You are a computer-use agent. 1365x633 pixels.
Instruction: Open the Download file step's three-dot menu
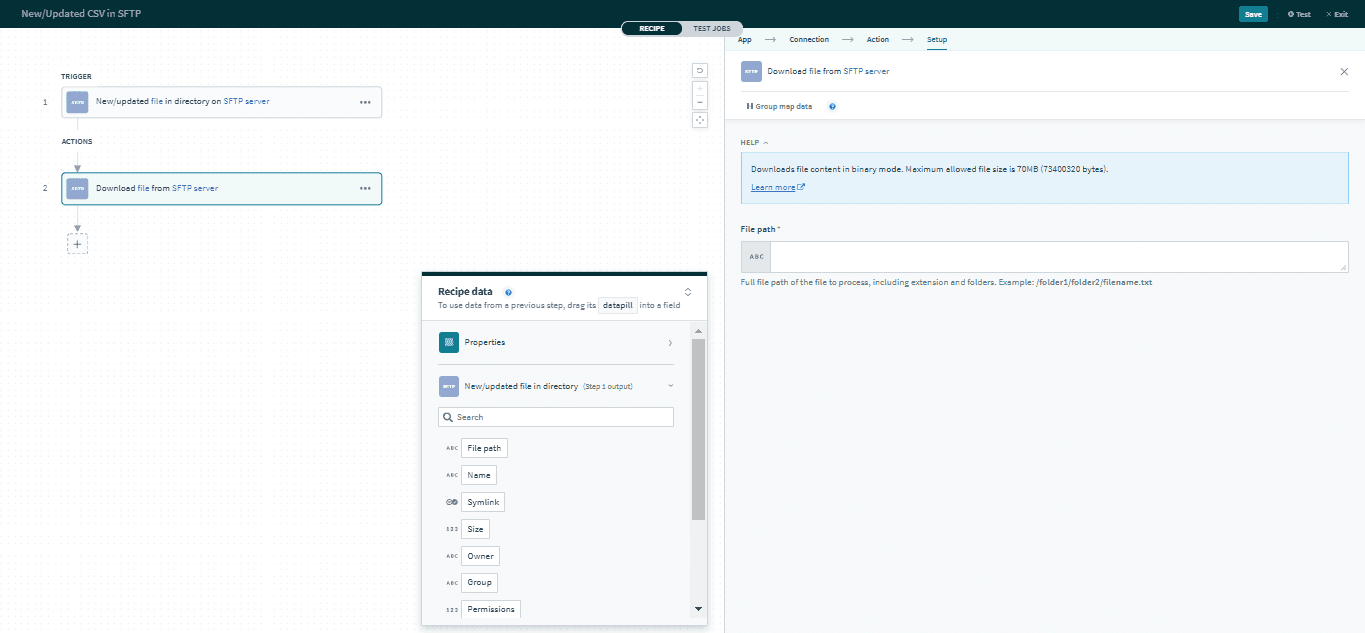365,188
